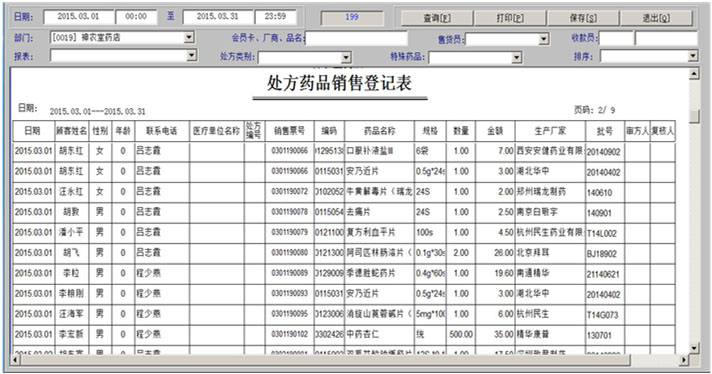Screen dimensions: 712x374
Task: Click the end date field 2015.03.31
Action: pyautogui.click(x=218, y=17)
